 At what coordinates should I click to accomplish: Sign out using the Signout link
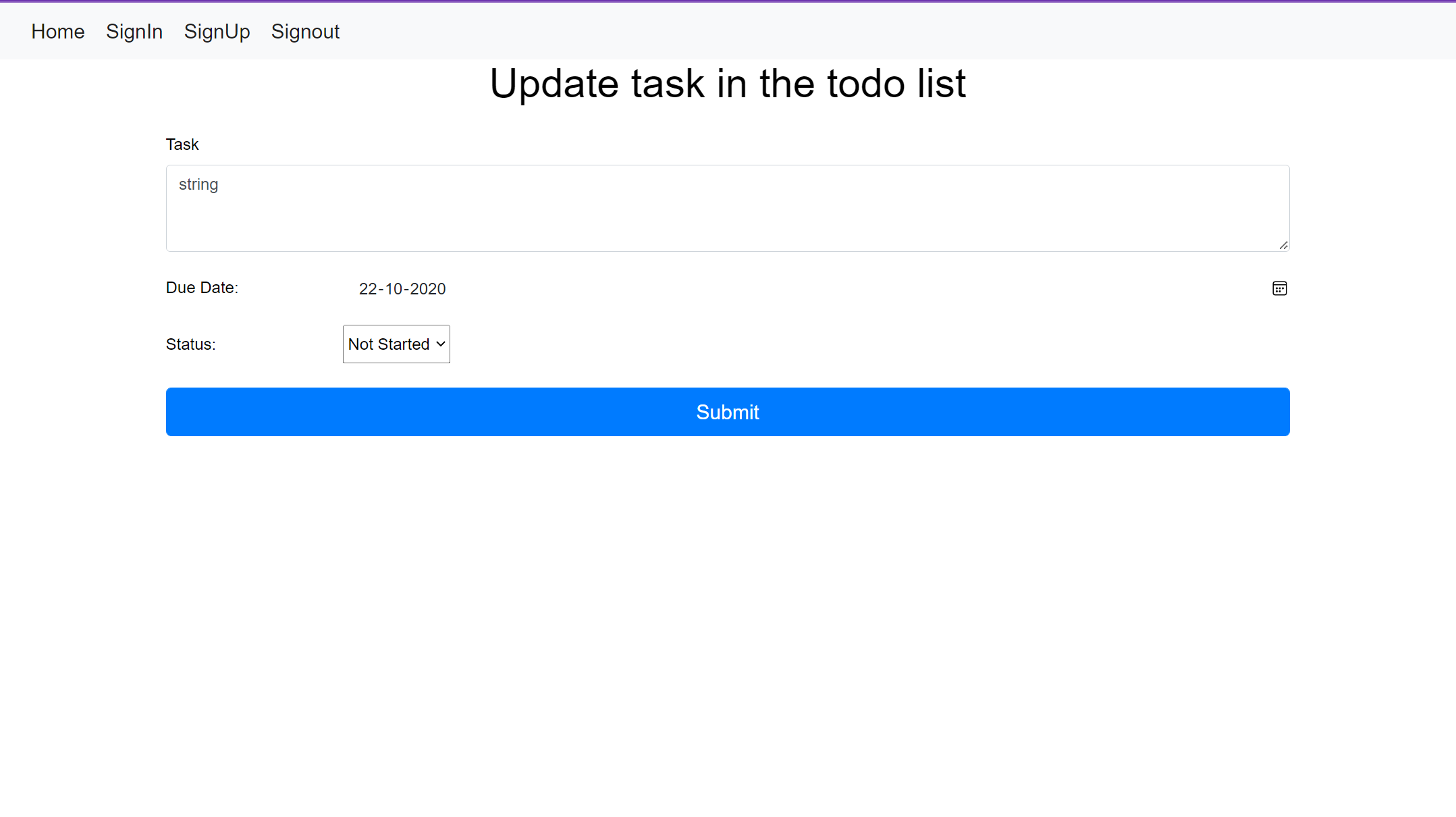click(x=305, y=31)
